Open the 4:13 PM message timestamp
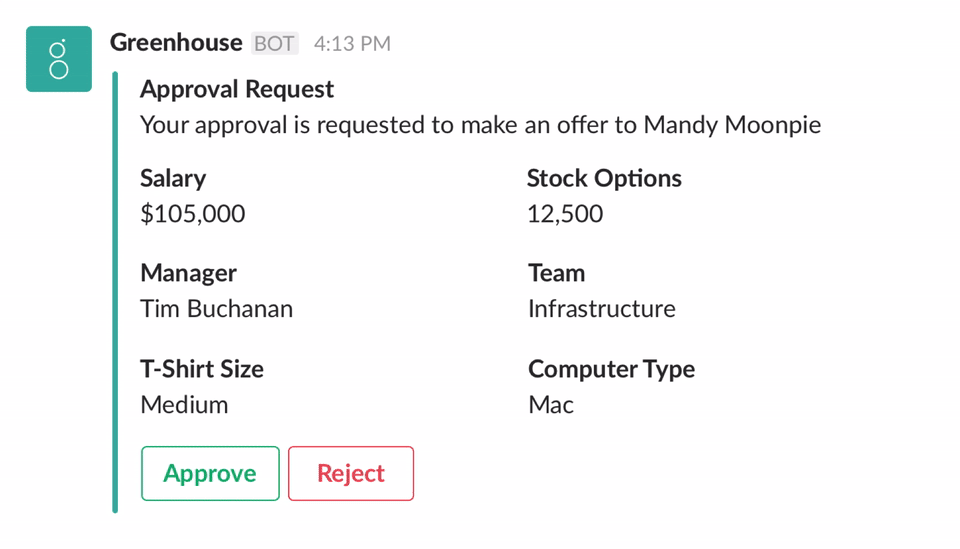 (352, 44)
